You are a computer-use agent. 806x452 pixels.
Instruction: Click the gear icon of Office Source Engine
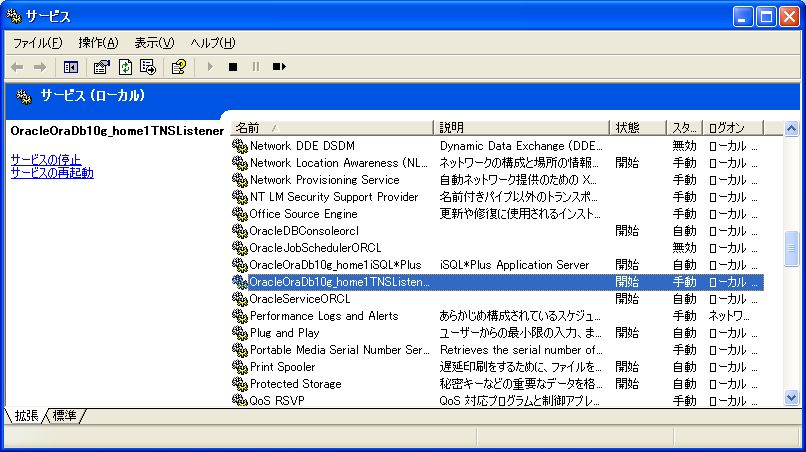click(x=240, y=214)
